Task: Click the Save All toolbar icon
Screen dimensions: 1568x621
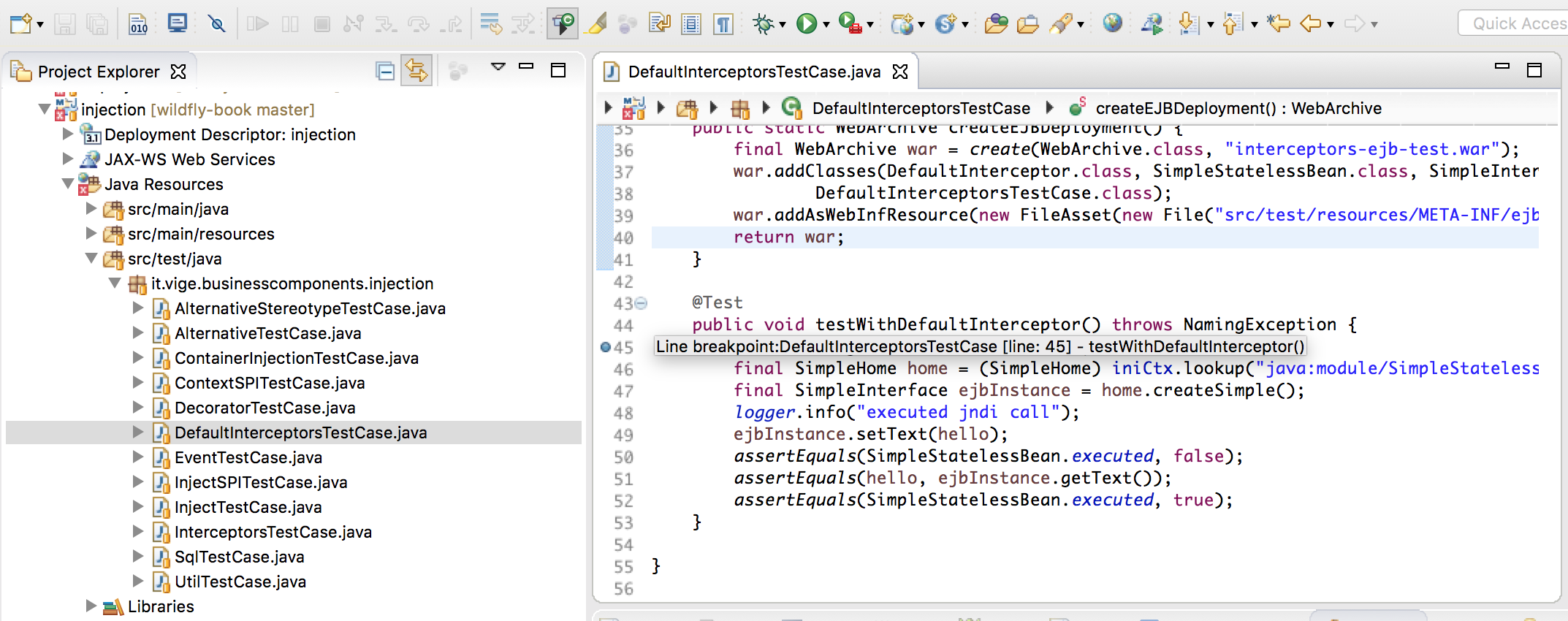Action: click(x=97, y=24)
